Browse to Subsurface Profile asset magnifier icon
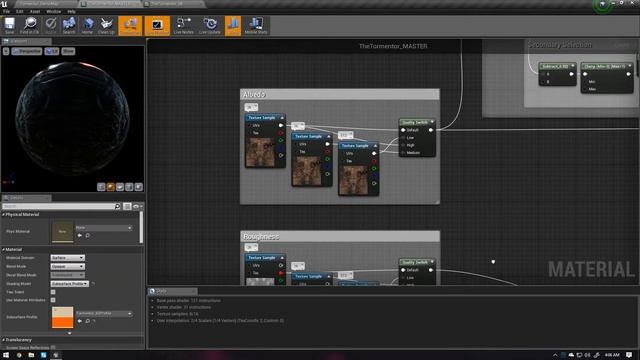Screen dimensions: 640x360 coord(87,321)
